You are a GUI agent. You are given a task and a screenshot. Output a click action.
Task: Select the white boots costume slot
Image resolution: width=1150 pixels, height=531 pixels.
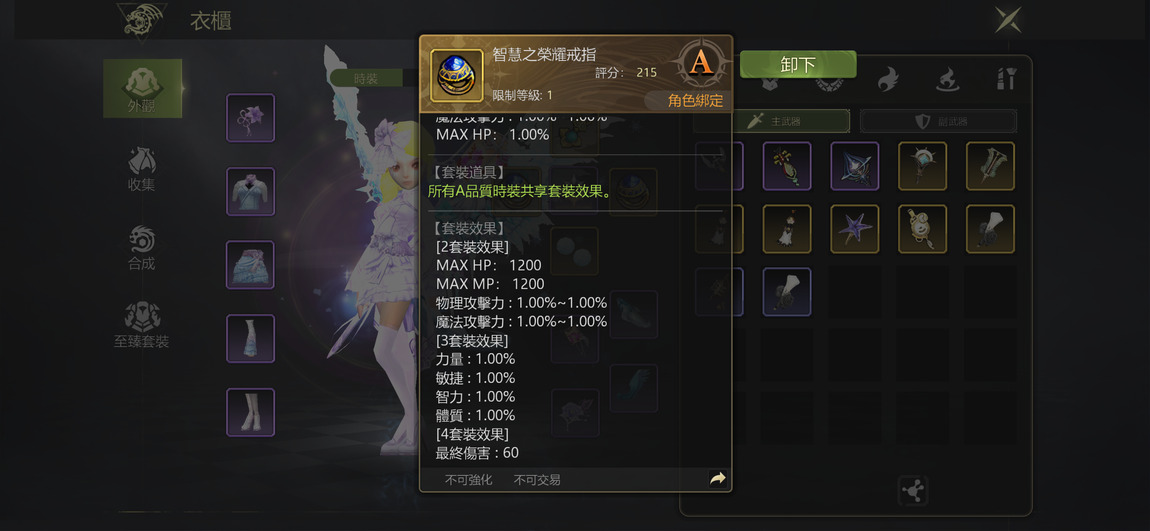(251, 412)
